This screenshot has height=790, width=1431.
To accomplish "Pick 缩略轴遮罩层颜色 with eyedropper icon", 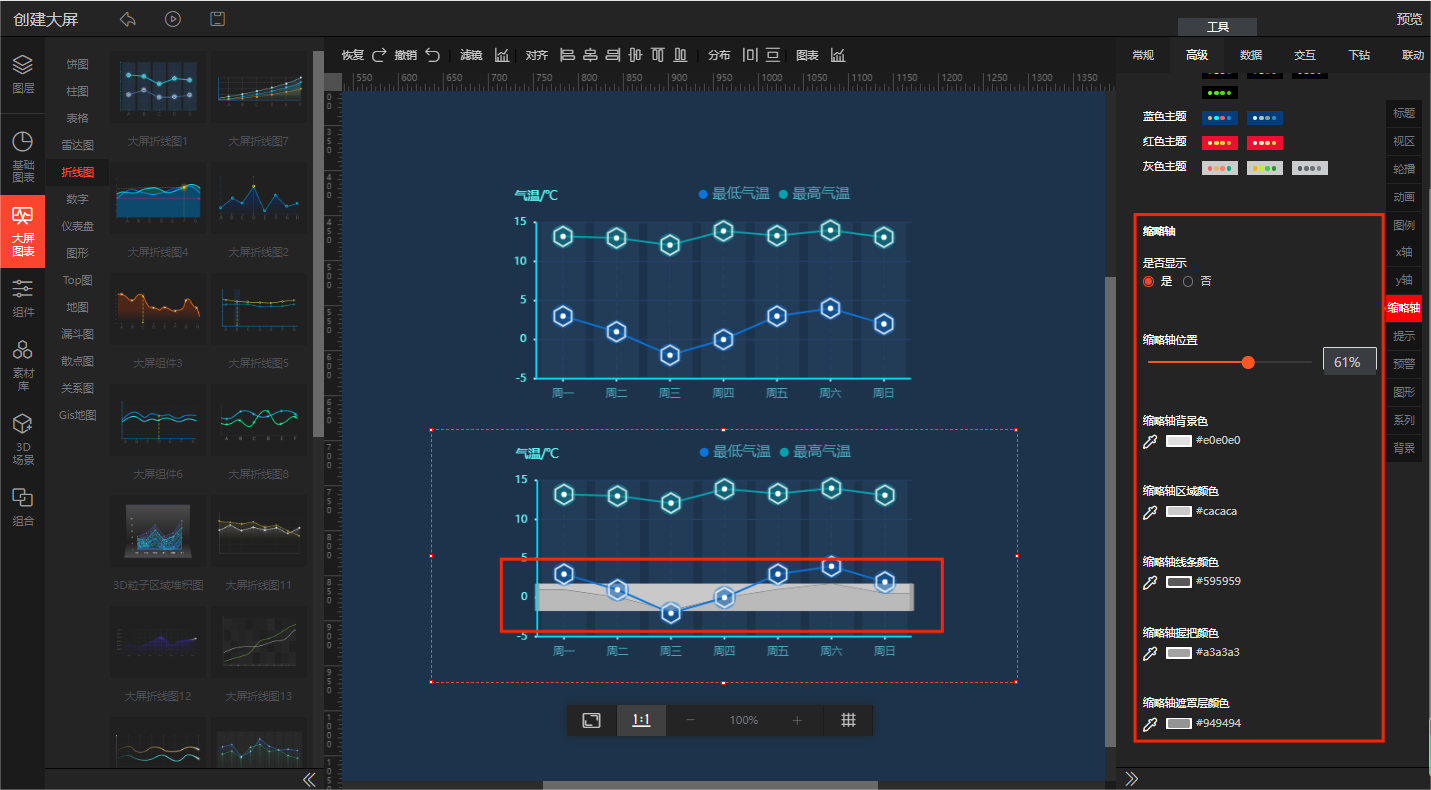I will 1150,723.
